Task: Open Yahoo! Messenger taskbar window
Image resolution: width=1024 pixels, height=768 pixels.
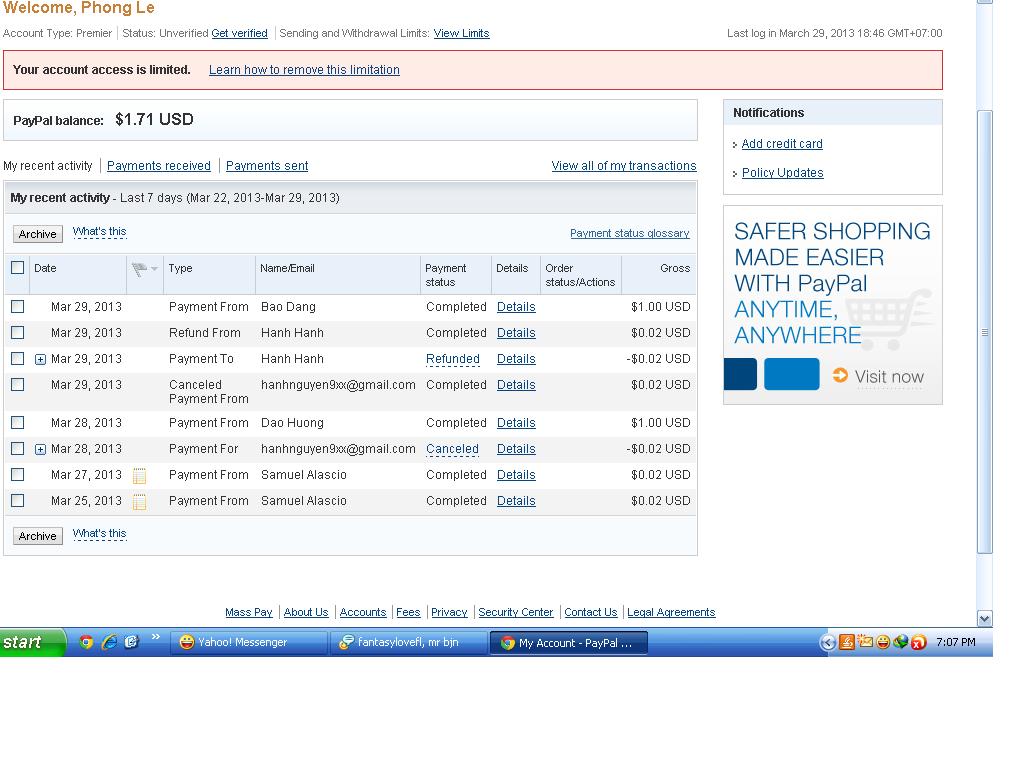Action: point(248,643)
